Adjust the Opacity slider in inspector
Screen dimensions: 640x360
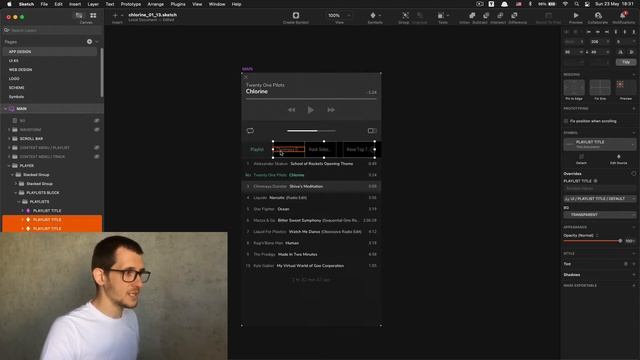pyautogui.click(x=592, y=241)
